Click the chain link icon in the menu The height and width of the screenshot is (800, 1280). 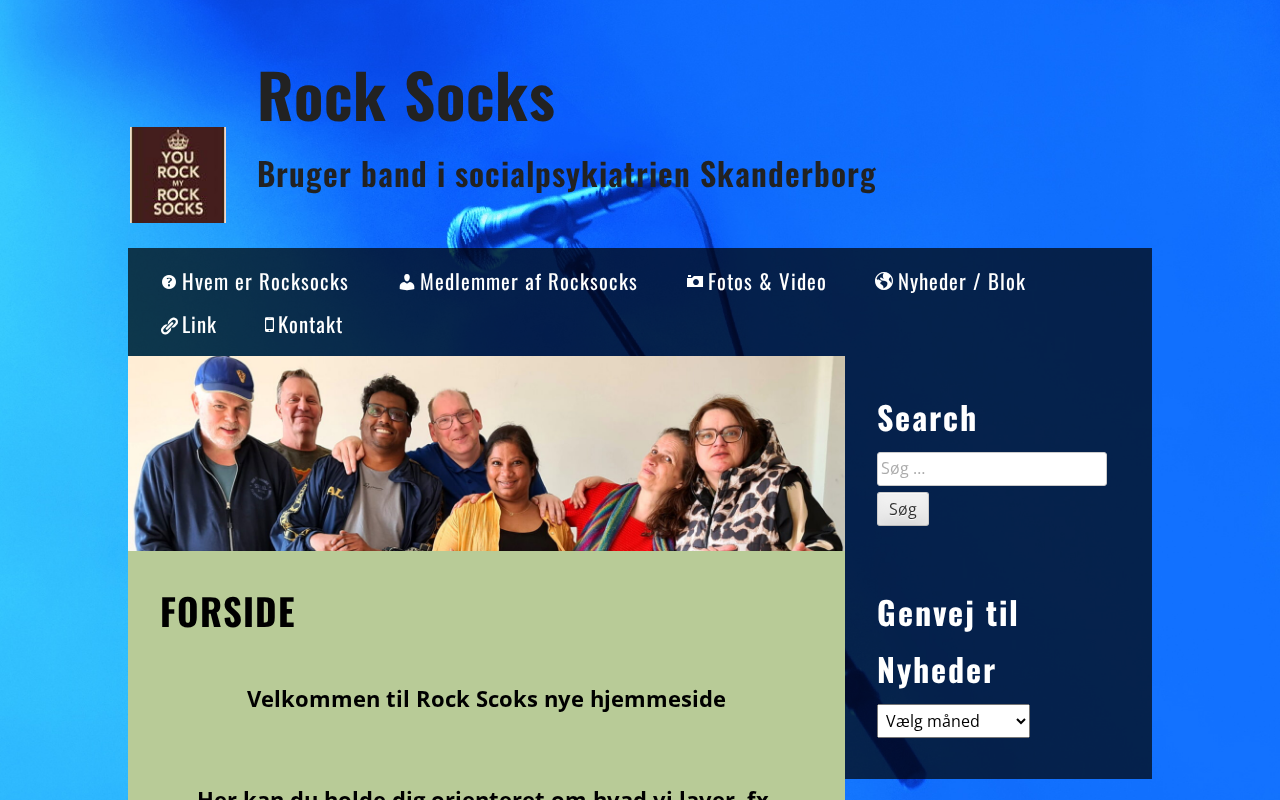click(x=169, y=325)
